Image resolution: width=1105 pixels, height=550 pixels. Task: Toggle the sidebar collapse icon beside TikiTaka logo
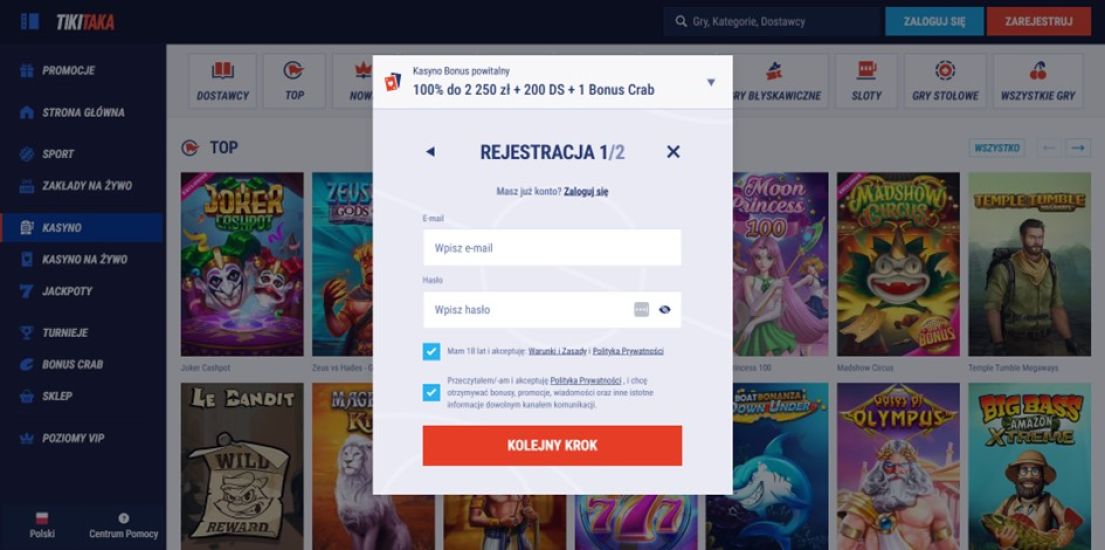tap(30, 21)
